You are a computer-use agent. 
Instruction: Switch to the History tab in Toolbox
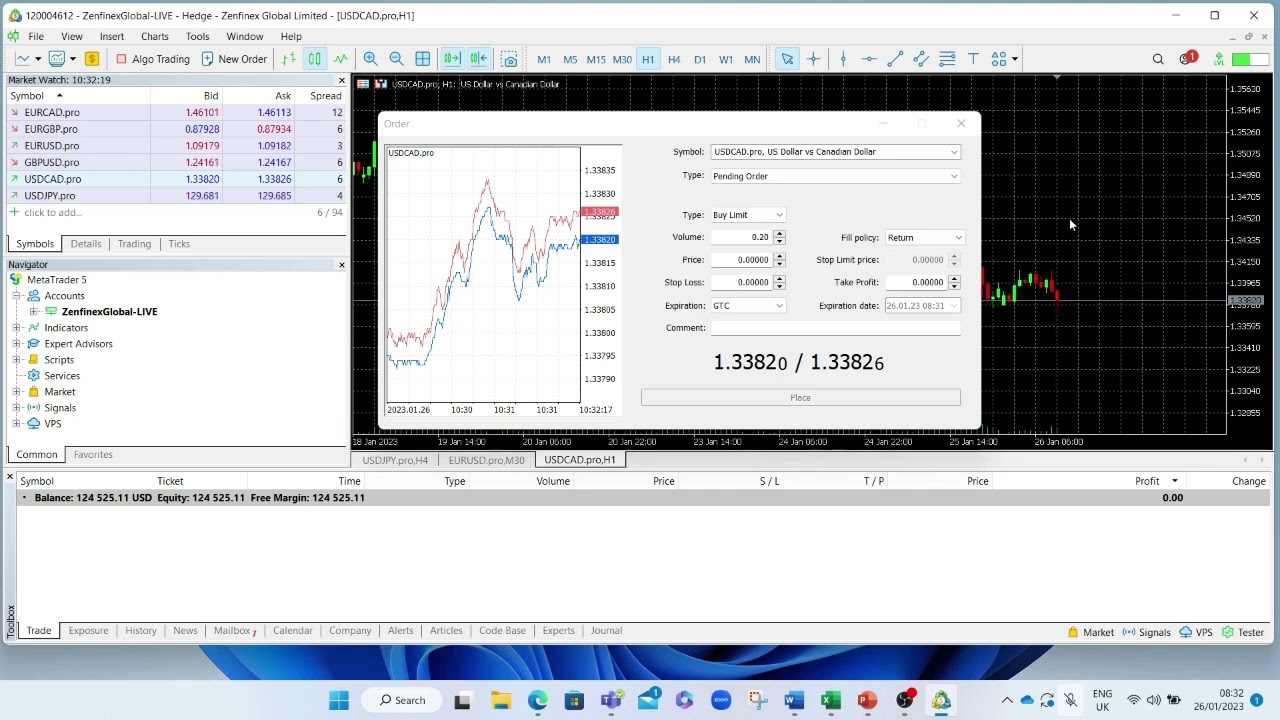coord(141,631)
